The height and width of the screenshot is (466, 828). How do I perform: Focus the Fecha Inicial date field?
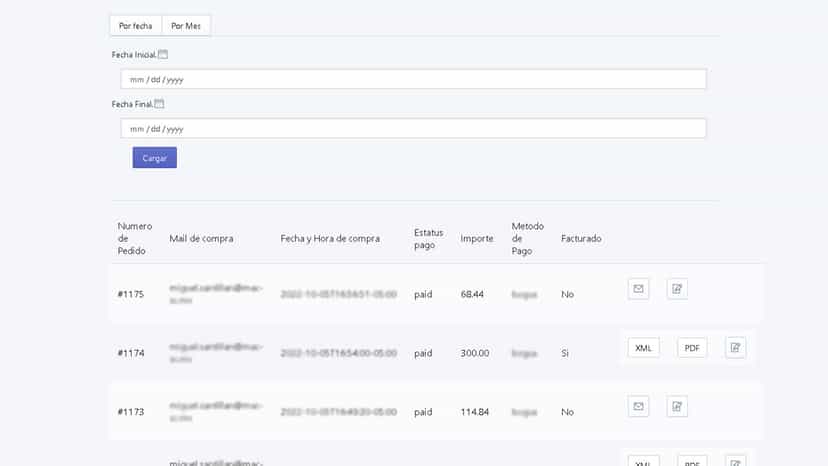coord(413,79)
